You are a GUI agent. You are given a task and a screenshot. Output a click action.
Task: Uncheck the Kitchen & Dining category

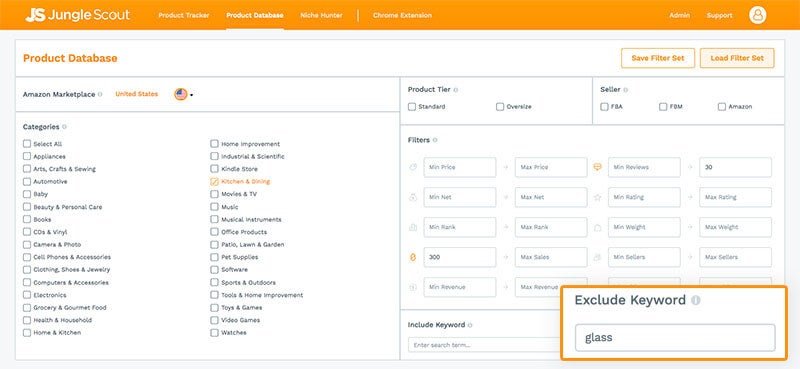pos(214,182)
